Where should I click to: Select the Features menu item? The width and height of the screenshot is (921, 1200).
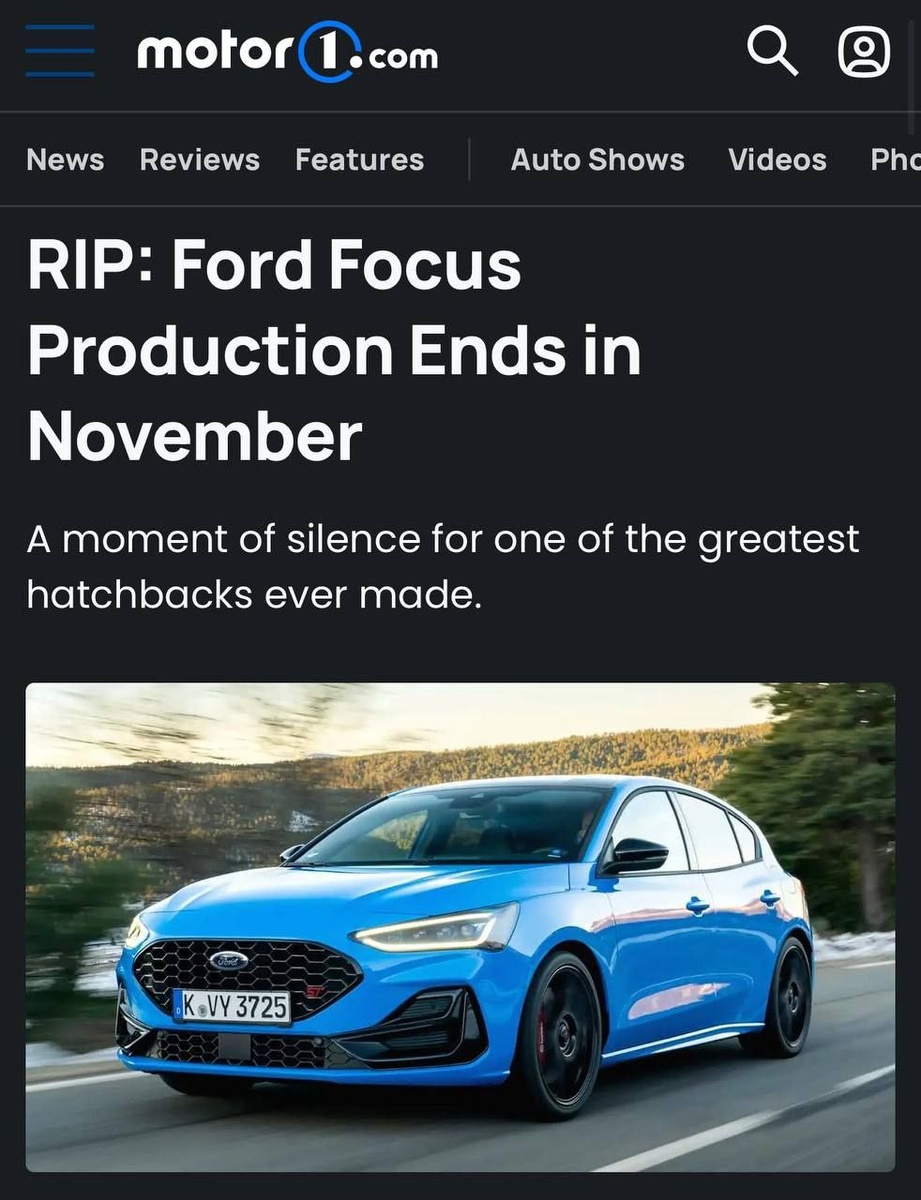pos(359,160)
